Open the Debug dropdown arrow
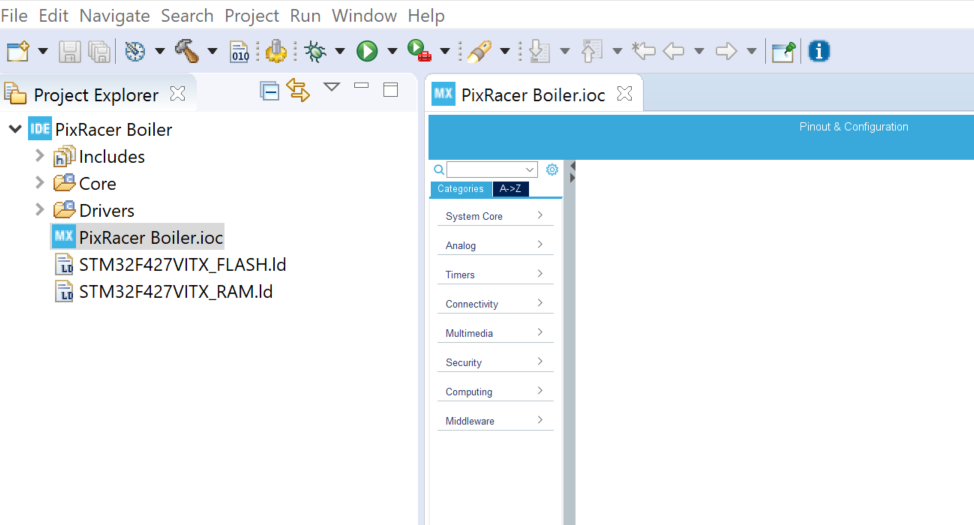This screenshot has width=974, height=525. [x=340, y=52]
